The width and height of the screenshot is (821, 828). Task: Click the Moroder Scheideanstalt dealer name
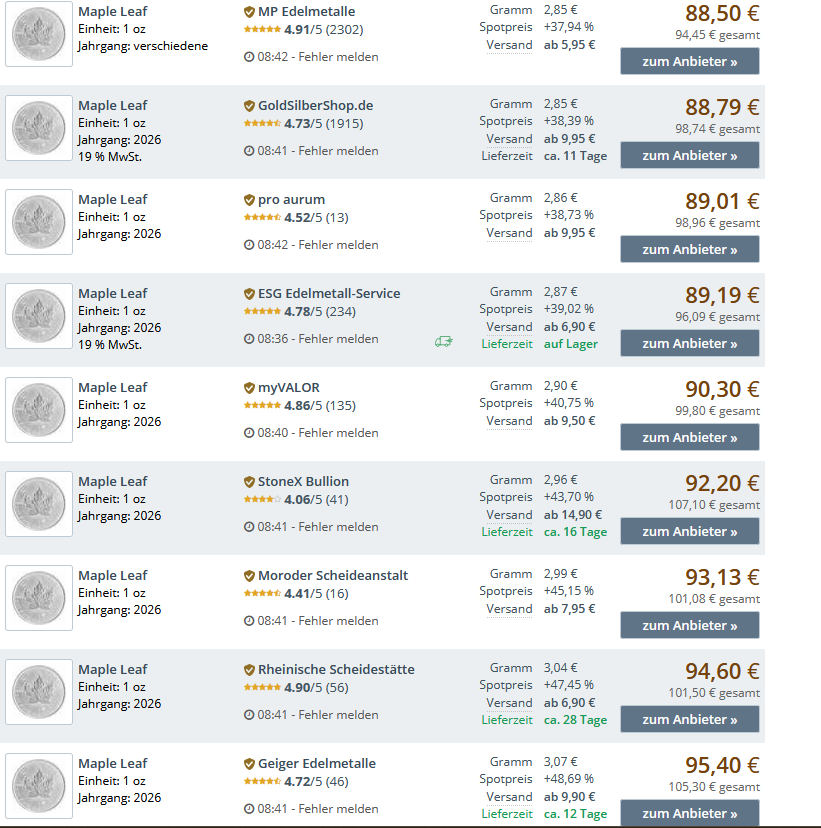[x=333, y=576]
